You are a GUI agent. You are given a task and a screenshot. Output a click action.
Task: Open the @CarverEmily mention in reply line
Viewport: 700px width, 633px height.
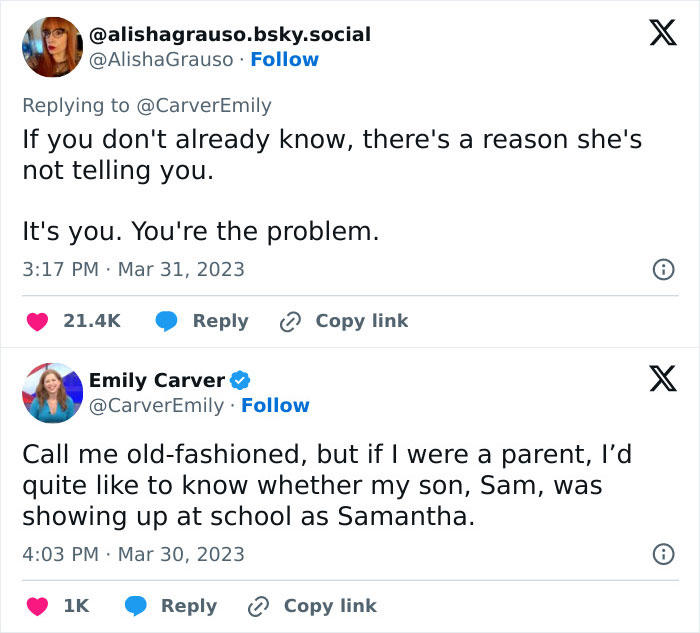click(204, 105)
